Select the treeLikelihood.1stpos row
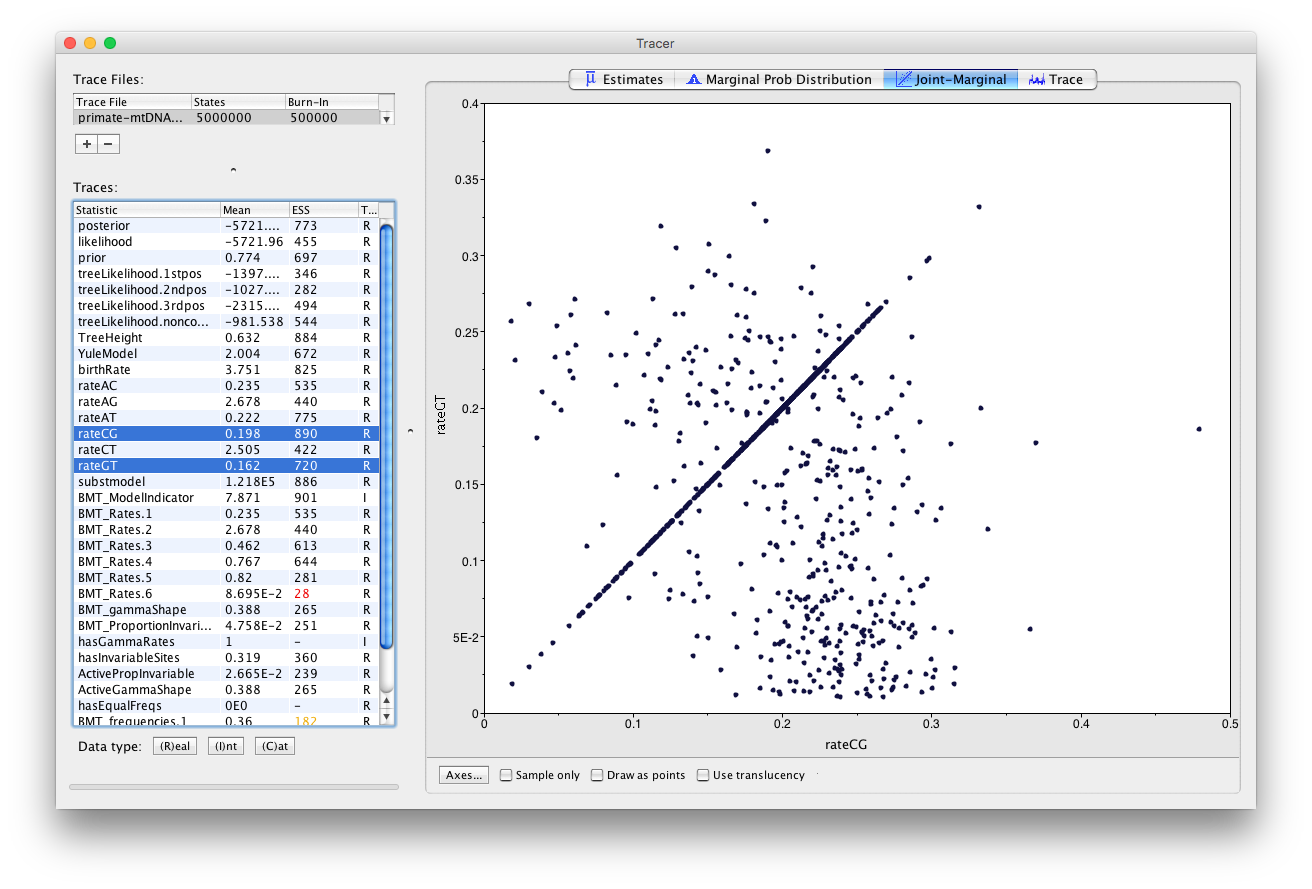This screenshot has width=1312, height=889. click(227, 274)
